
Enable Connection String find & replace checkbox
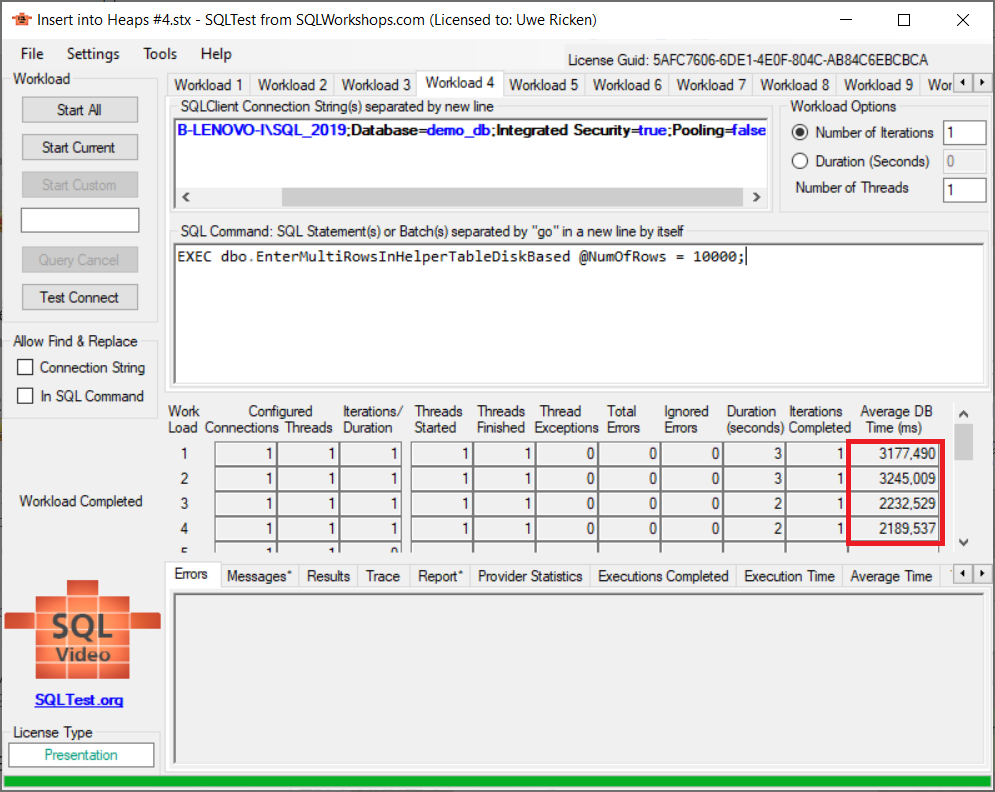click(25, 367)
